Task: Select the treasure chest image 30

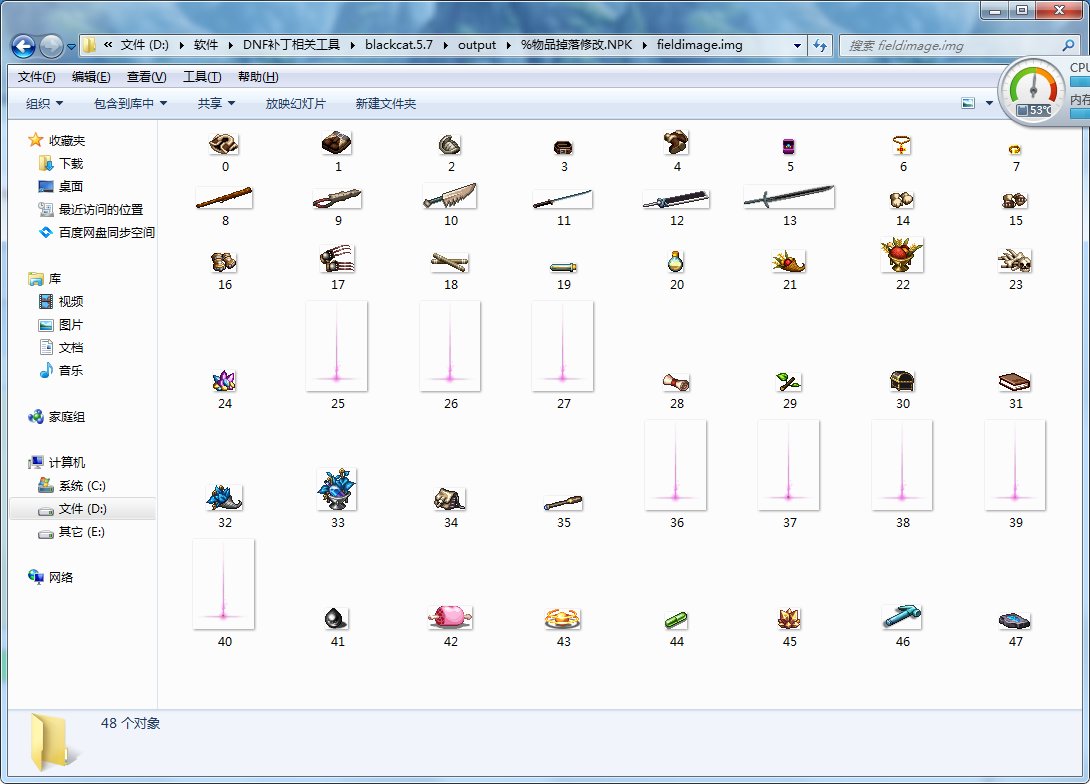Action: pyautogui.click(x=902, y=381)
